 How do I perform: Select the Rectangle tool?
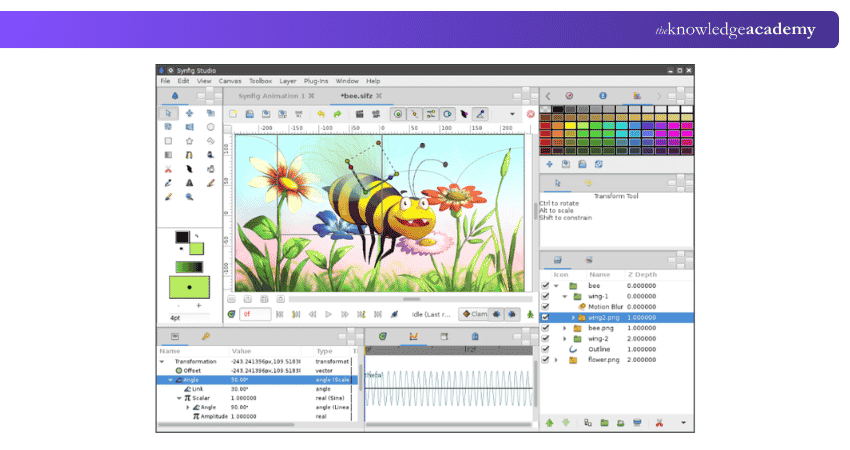point(168,141)
